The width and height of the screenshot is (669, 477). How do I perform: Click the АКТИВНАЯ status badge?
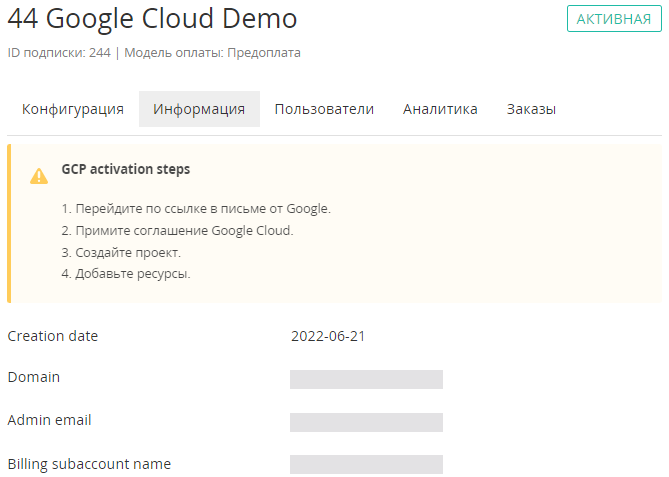pyautogui.click(x=614, y=19)
